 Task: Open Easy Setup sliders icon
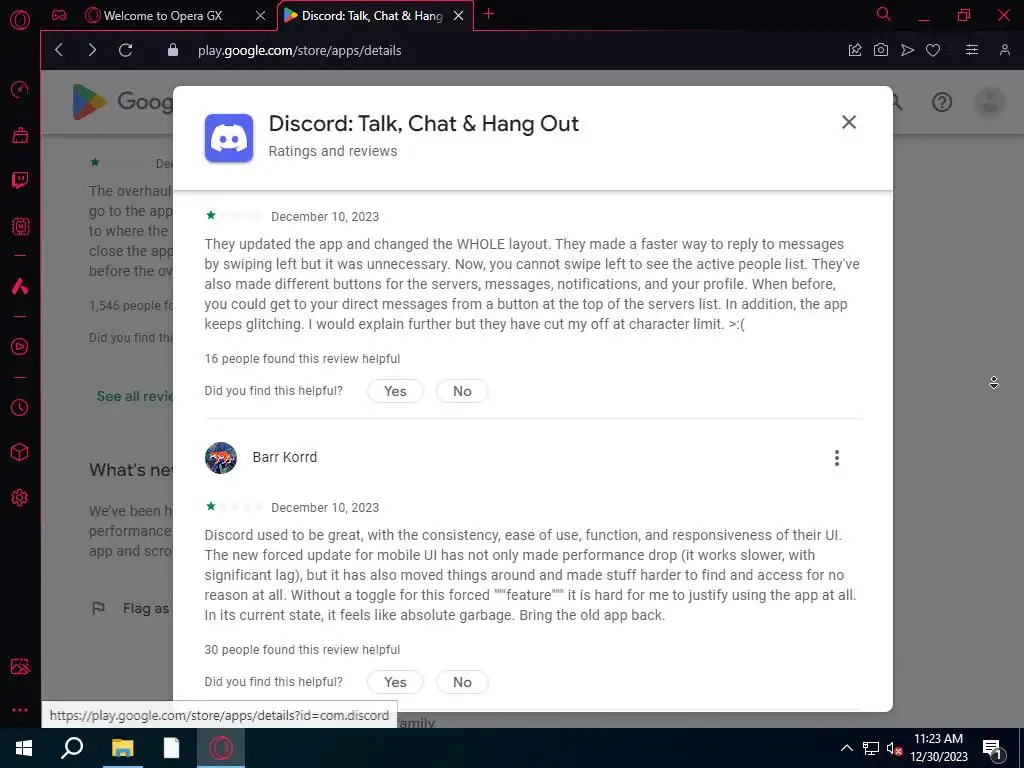tap(972, 50)
